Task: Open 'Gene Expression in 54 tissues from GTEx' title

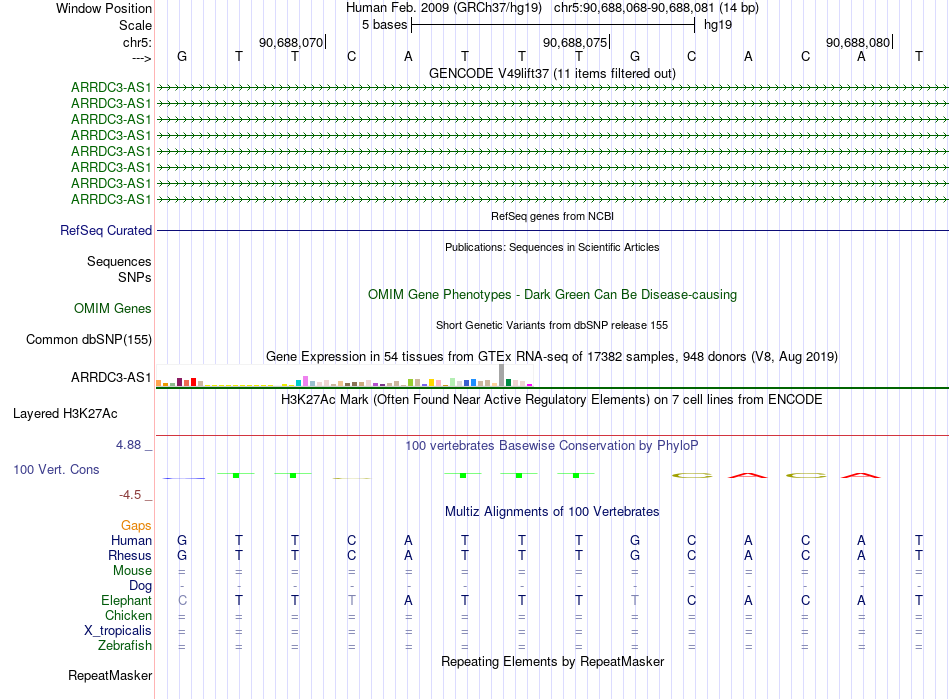Action: coord(552,356)
